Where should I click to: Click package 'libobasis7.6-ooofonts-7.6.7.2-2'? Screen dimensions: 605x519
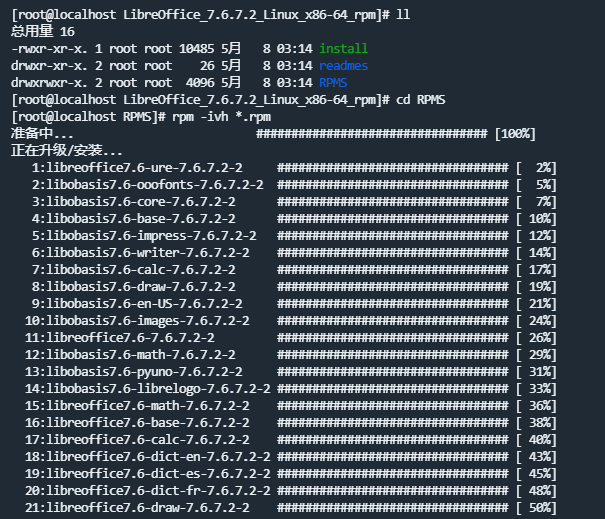pyautogui.click(x=155, y=184)
